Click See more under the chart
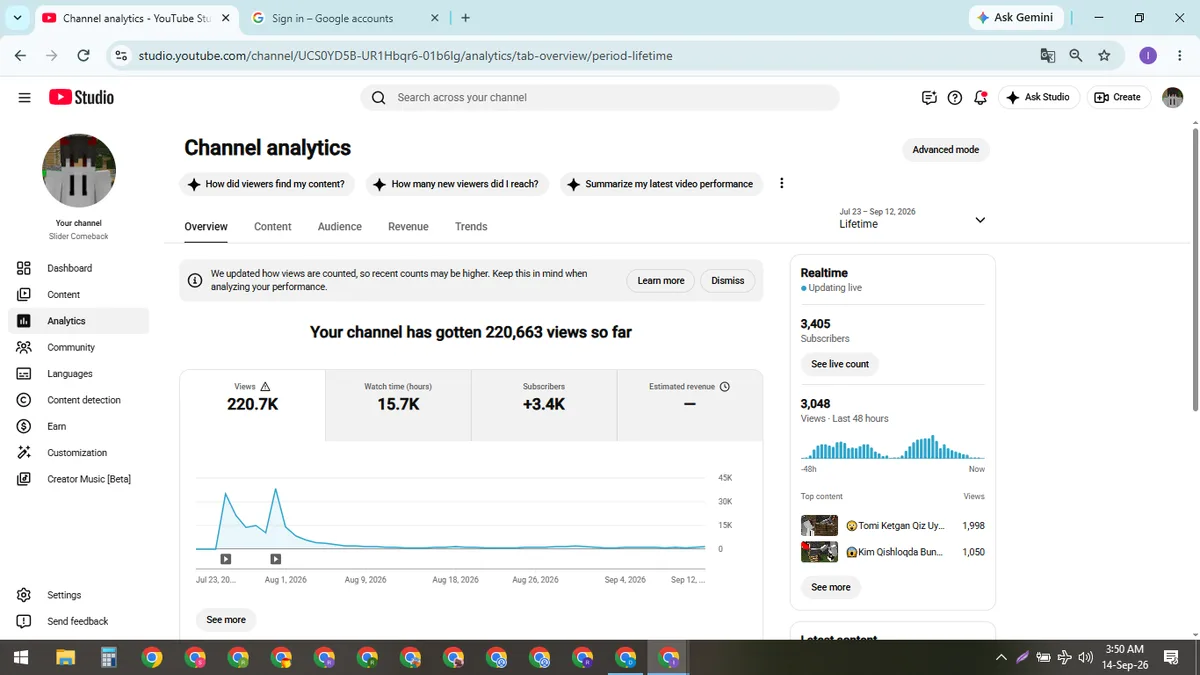 [x=226, y=620]
